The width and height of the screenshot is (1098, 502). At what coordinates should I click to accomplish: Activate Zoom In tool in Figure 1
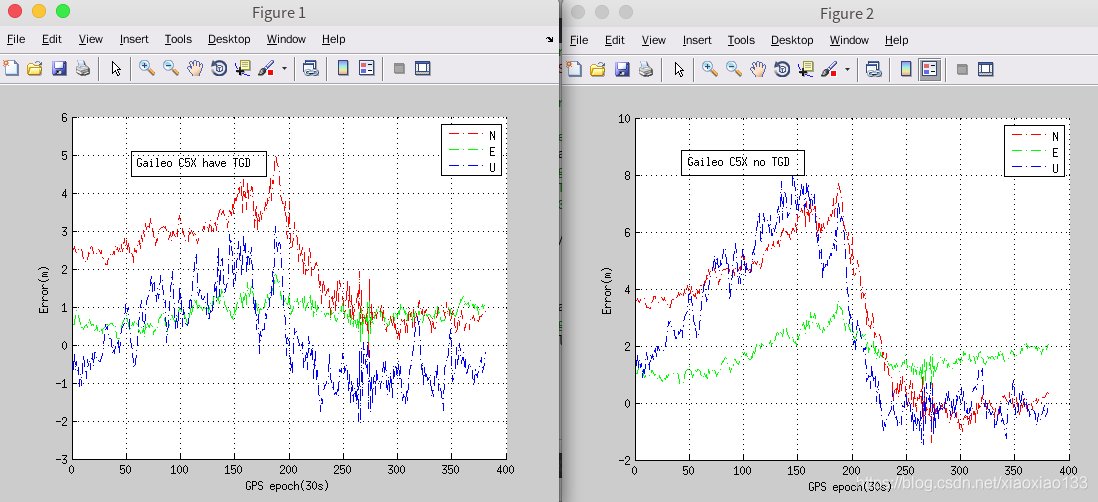click(146, 69)
